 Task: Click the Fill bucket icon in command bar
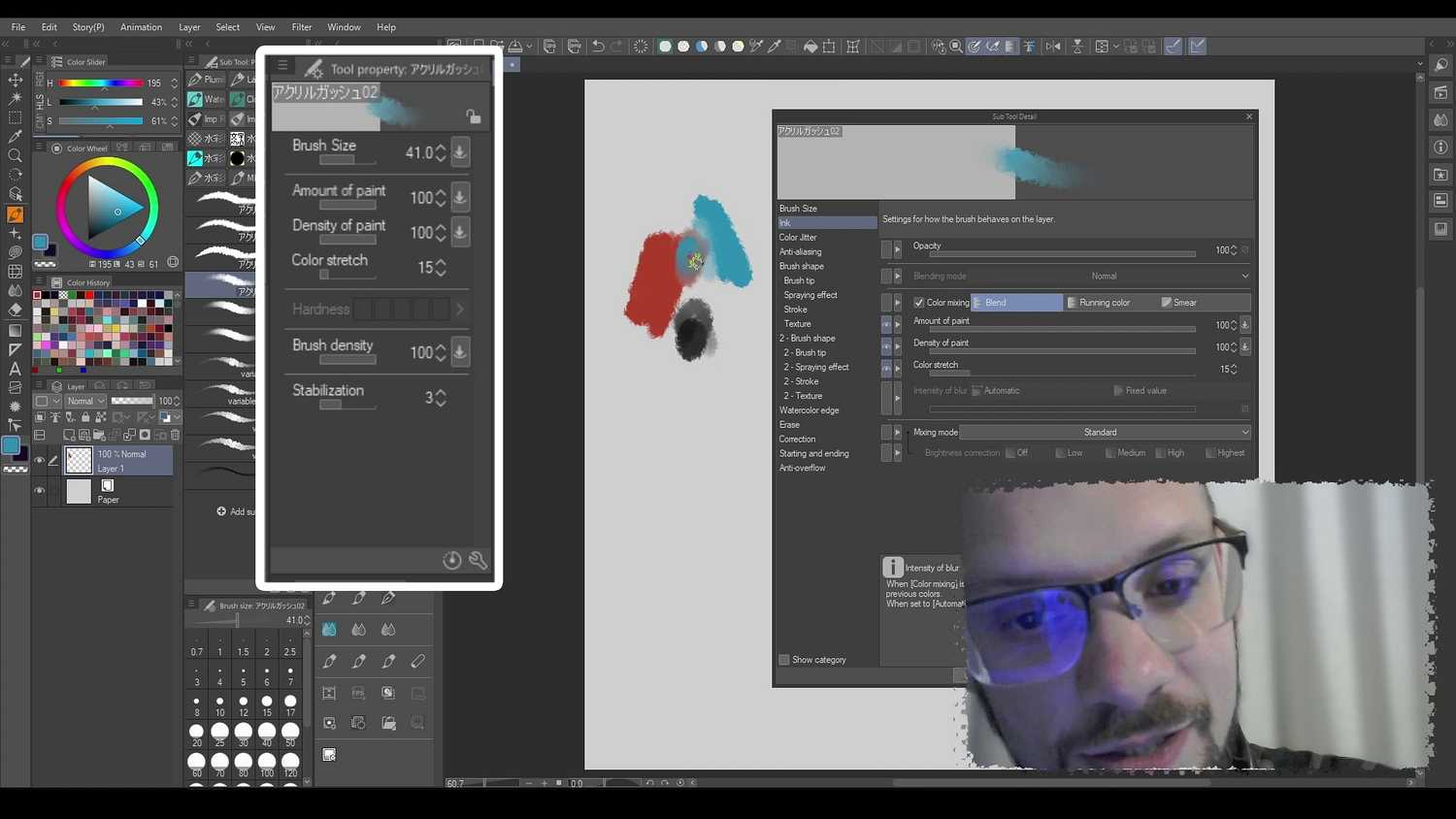(x=811, y=46)
